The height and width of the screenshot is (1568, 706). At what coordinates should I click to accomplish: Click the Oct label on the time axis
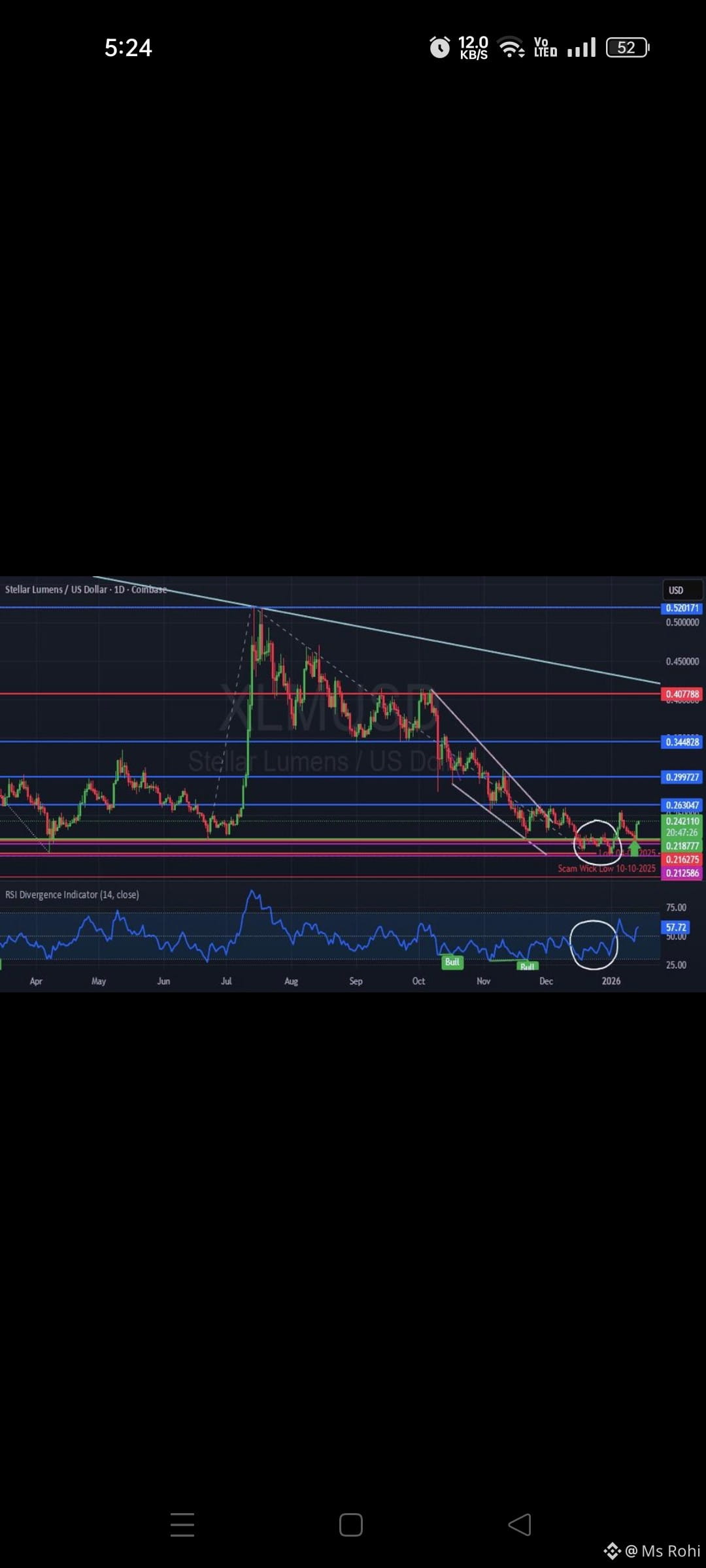click(x=418, y=981)
